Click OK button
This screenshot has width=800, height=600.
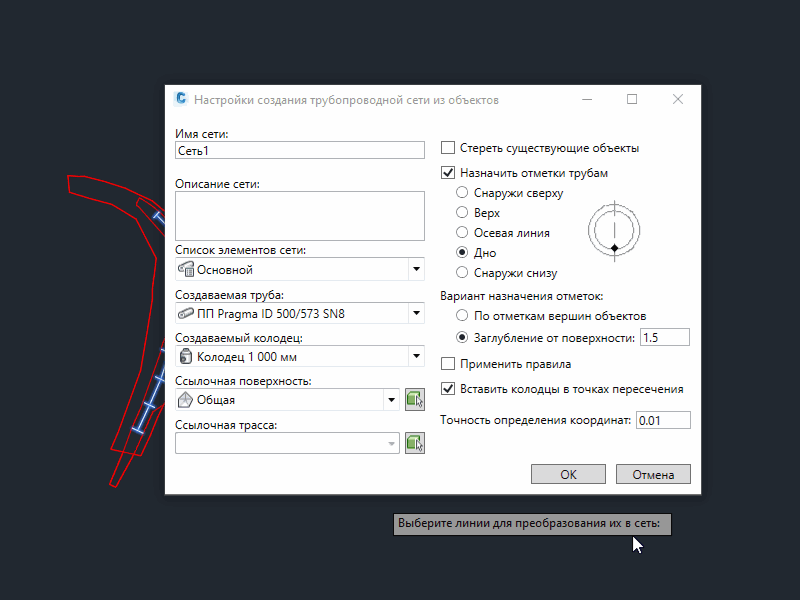point(568,474)
